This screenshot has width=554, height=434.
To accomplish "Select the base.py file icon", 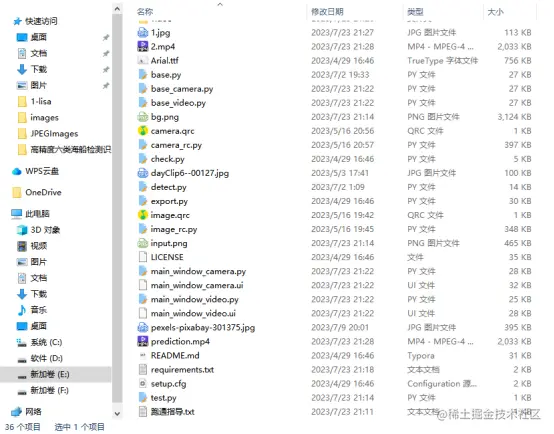I will tap(142, 75).
